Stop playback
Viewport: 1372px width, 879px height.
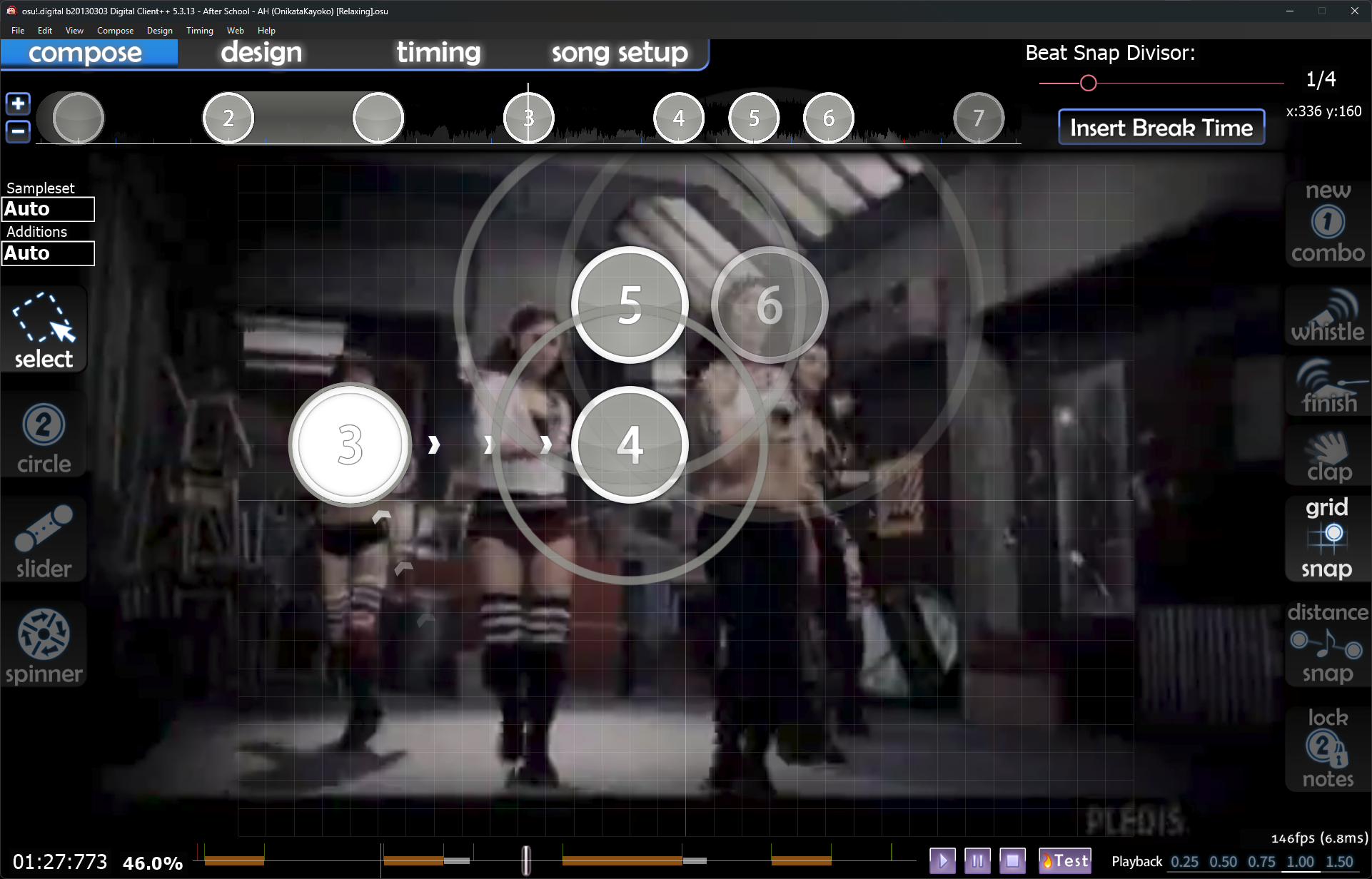tap(1012, 860)
